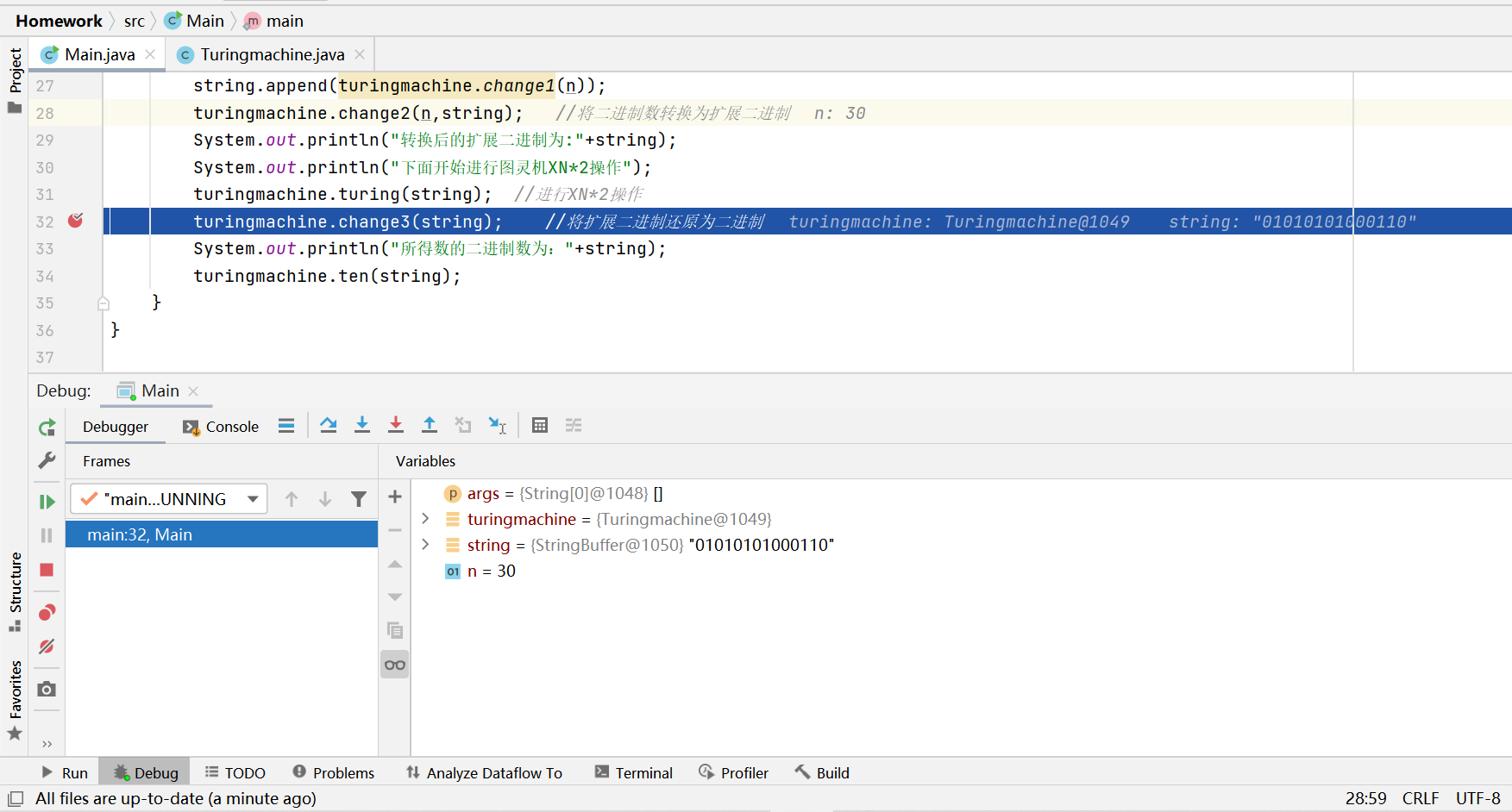Remove watch with minus icon
This screenshot has height=812, width=1512.
(x=395, y=530)
